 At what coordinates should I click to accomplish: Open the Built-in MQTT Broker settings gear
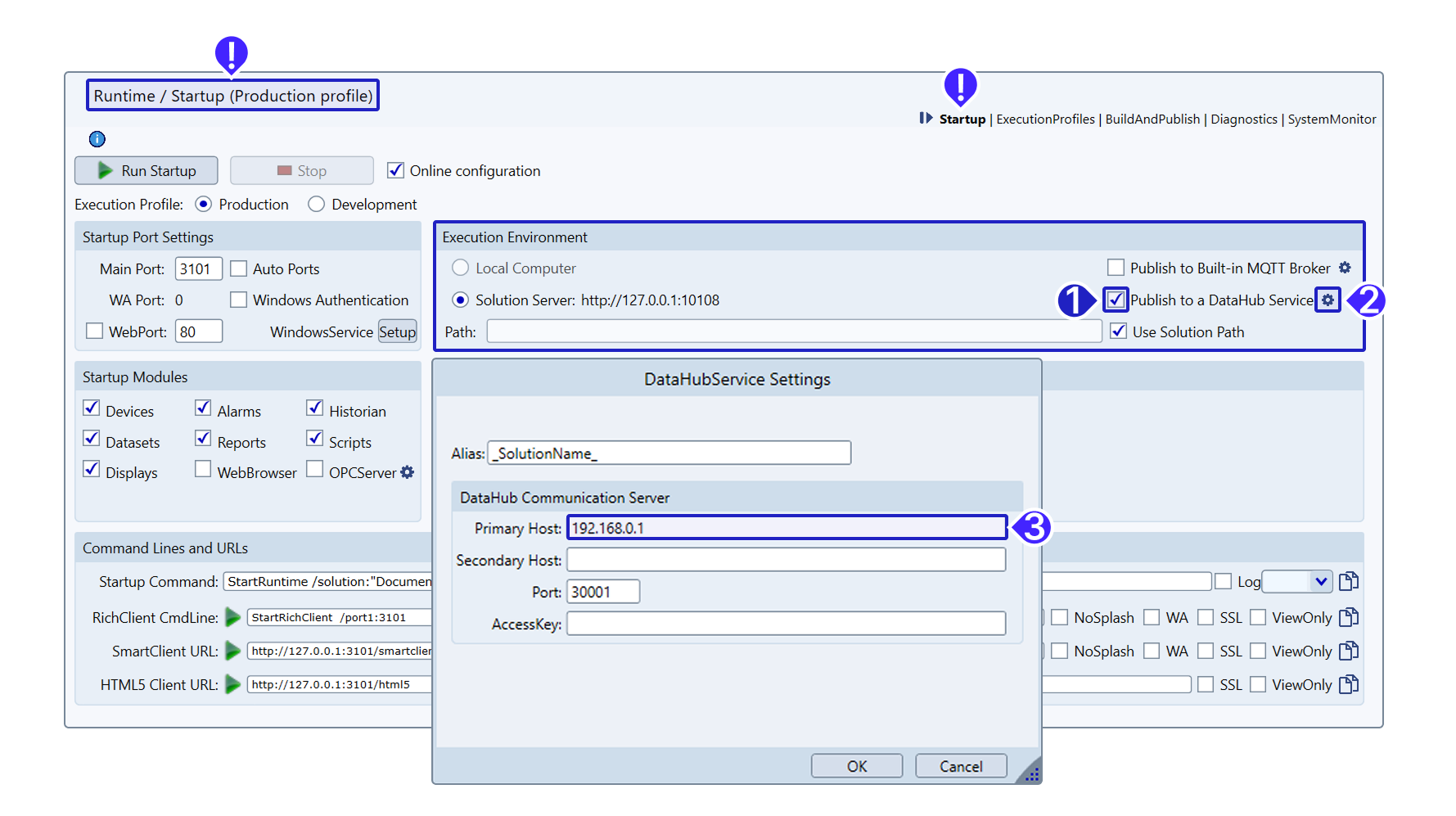(x=1345, y=268)
